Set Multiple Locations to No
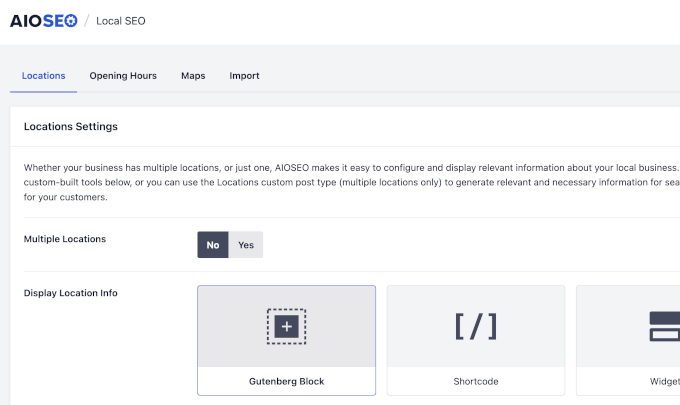This screenshot has width=680, height=405. tap(213, 245)
